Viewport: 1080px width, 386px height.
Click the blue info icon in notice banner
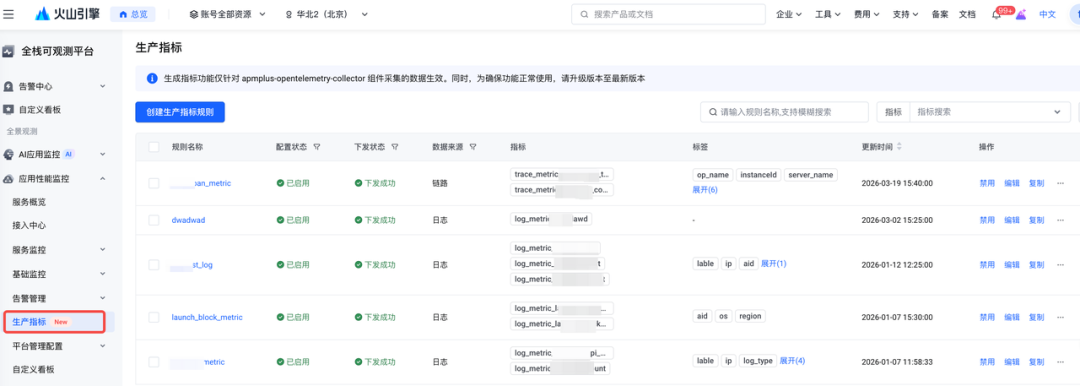pyautogui.click(x=152, y=79)
